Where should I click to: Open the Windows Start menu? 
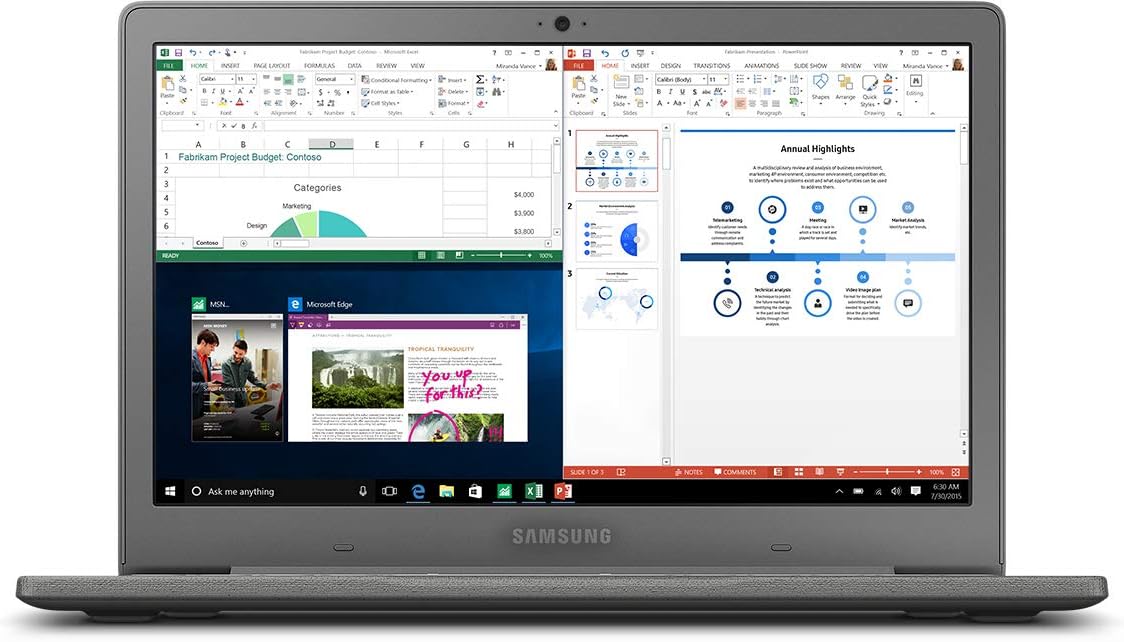coord(171,492)
